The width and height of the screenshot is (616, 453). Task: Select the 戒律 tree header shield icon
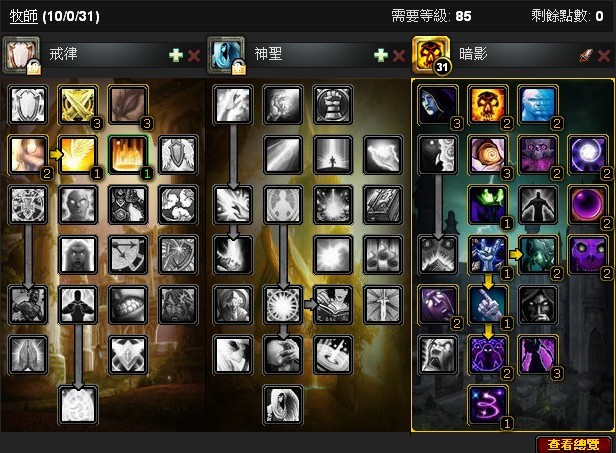coord(20,55)
